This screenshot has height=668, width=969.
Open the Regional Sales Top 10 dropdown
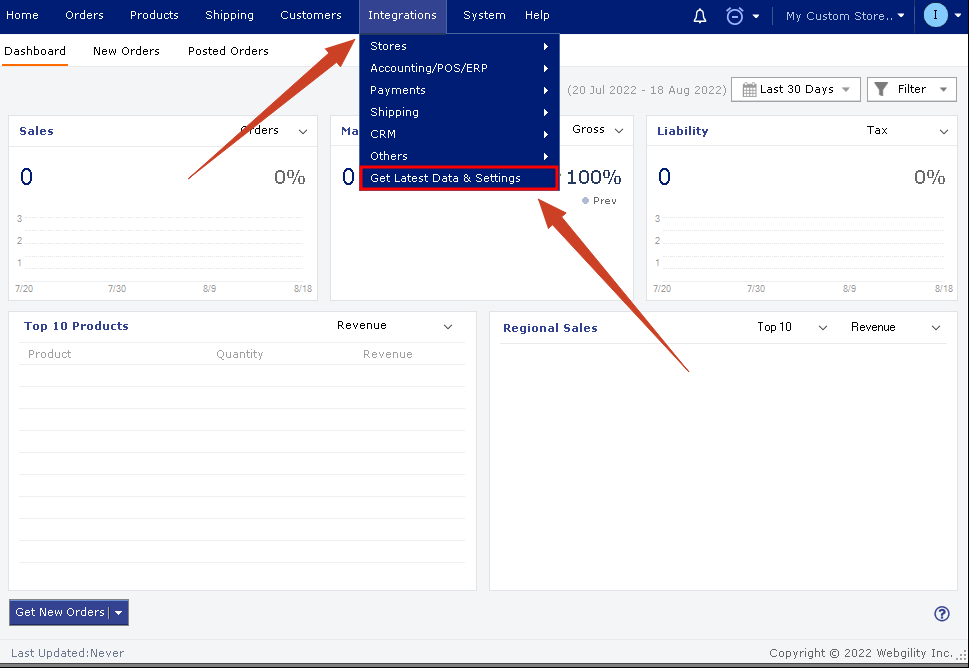(792, 327)
